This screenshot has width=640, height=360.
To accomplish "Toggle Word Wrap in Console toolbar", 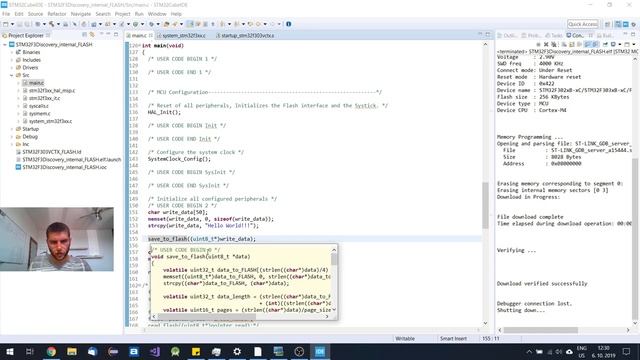I will point(579,44).
